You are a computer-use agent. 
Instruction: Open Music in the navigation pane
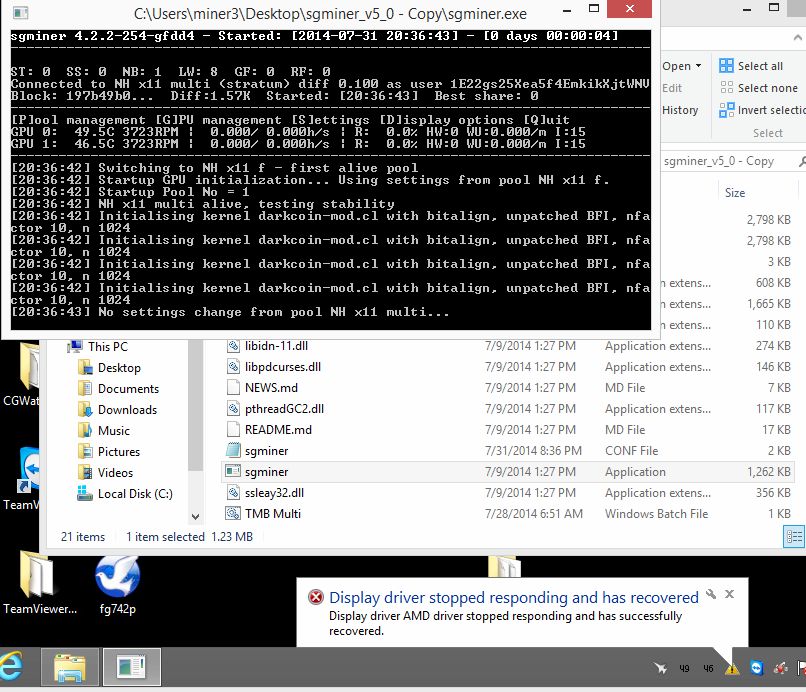pyautogui.click(x=114, y=431)
